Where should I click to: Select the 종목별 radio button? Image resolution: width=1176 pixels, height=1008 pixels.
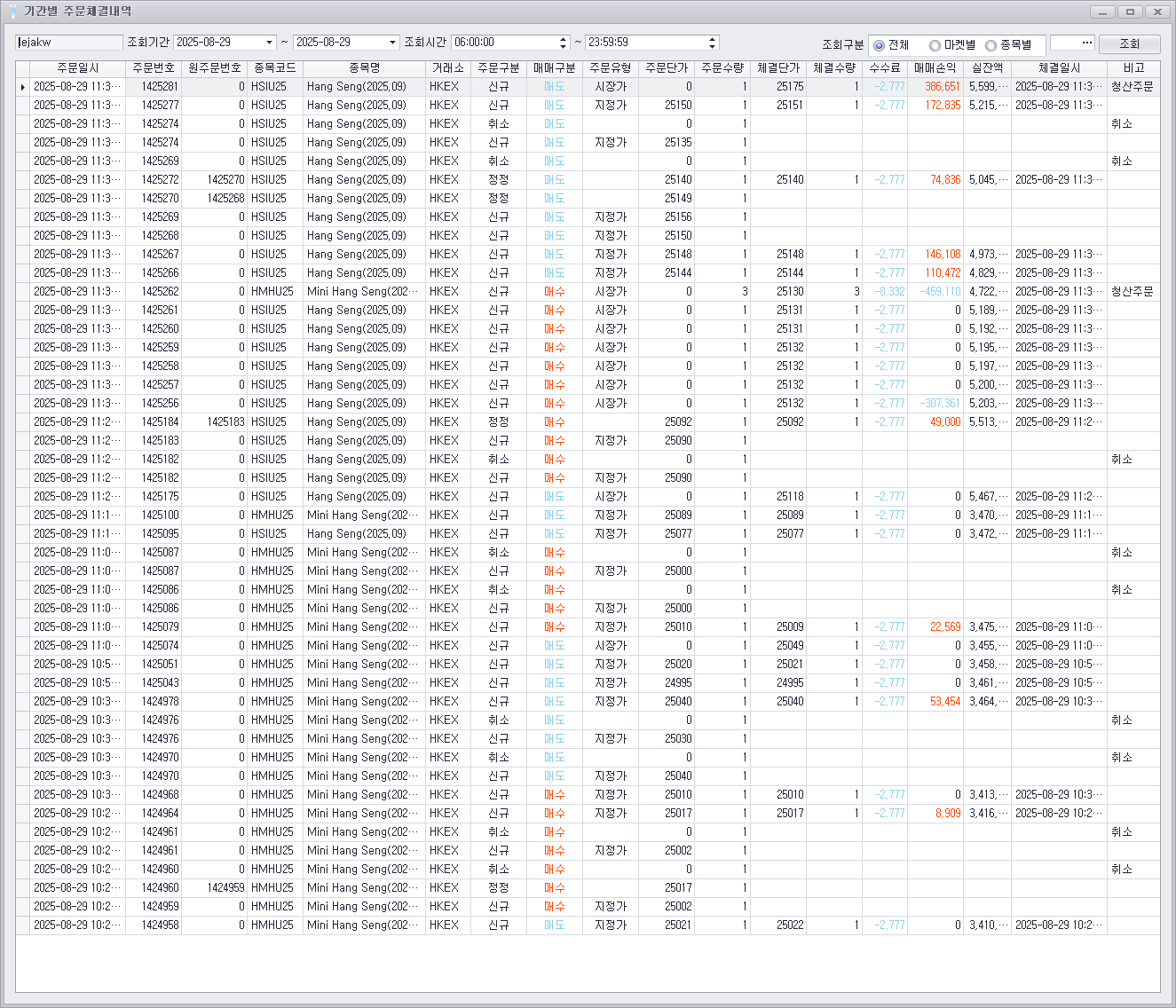(x=991, y=45)
